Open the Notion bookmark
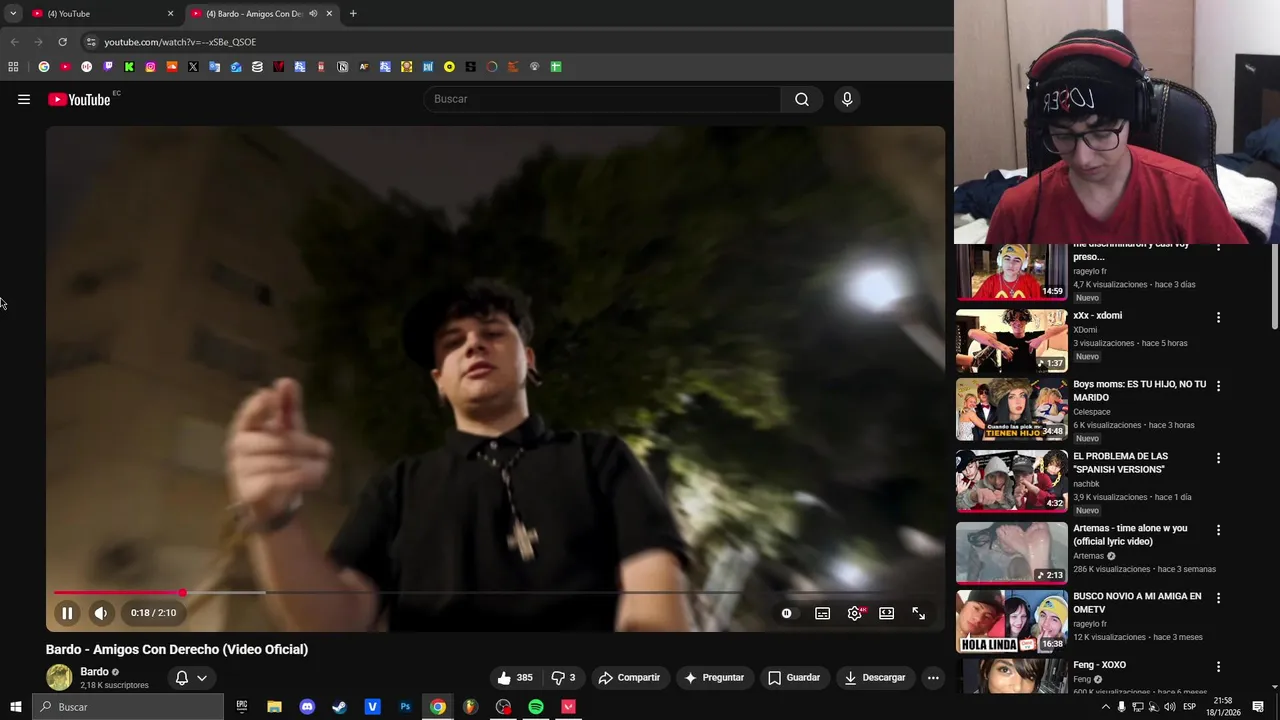This screenshot has width=1280, height=720. [342, 67]
